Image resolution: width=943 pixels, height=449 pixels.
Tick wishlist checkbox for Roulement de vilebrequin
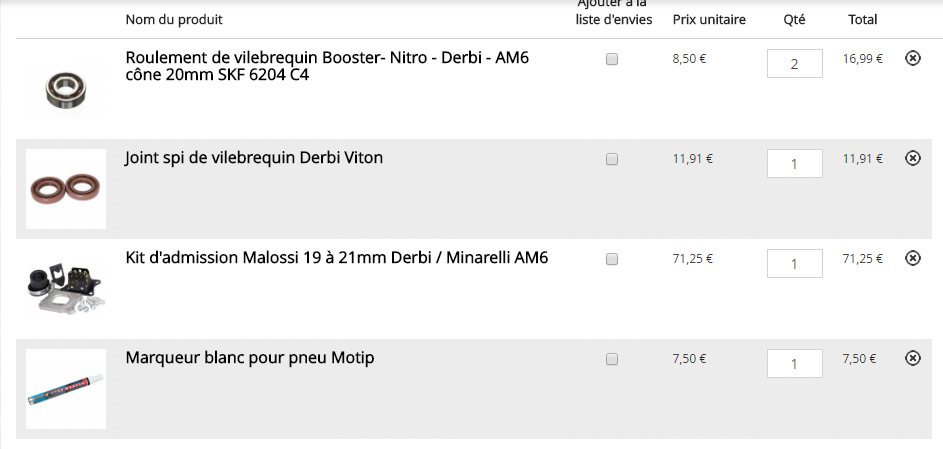(x=612, y=59)
